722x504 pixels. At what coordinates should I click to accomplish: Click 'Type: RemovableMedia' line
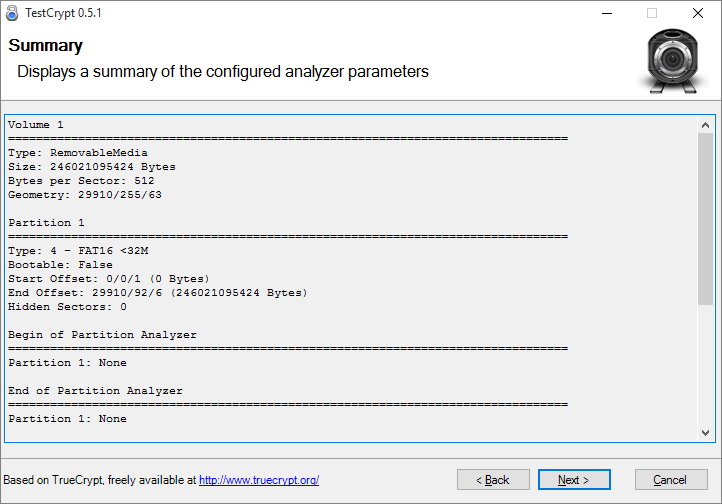tap(78, 153)
